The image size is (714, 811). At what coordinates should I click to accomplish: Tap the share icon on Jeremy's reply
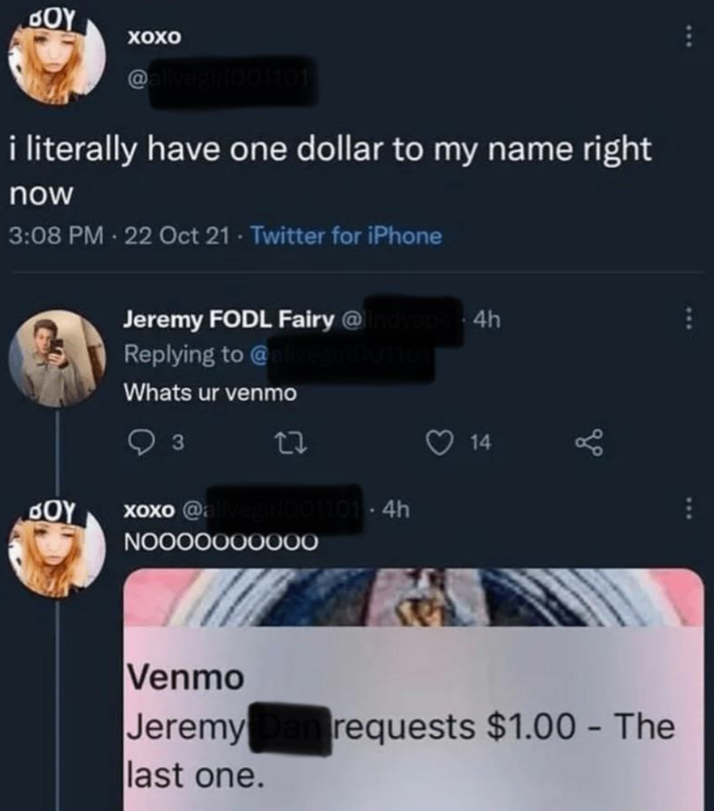coord(589,443)
